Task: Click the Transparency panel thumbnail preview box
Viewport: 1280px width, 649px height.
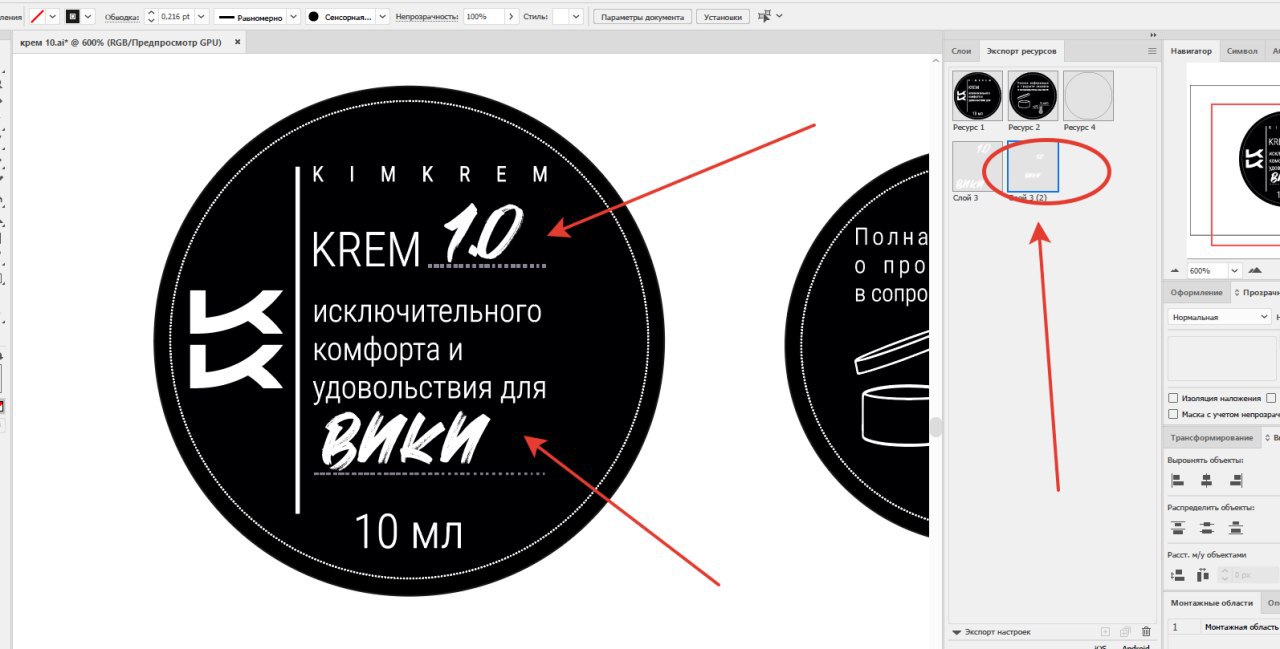Action: tap(1222, 358)
